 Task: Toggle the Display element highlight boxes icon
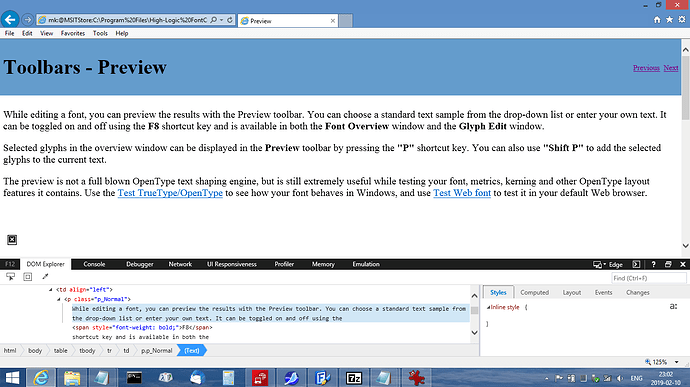(28, 276)
